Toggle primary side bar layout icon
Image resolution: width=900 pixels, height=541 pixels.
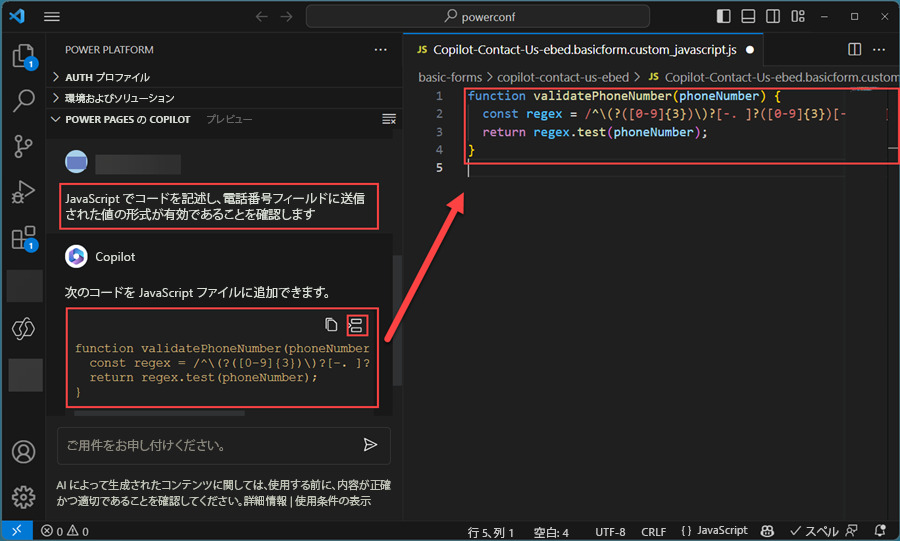[x=724, y=16]
